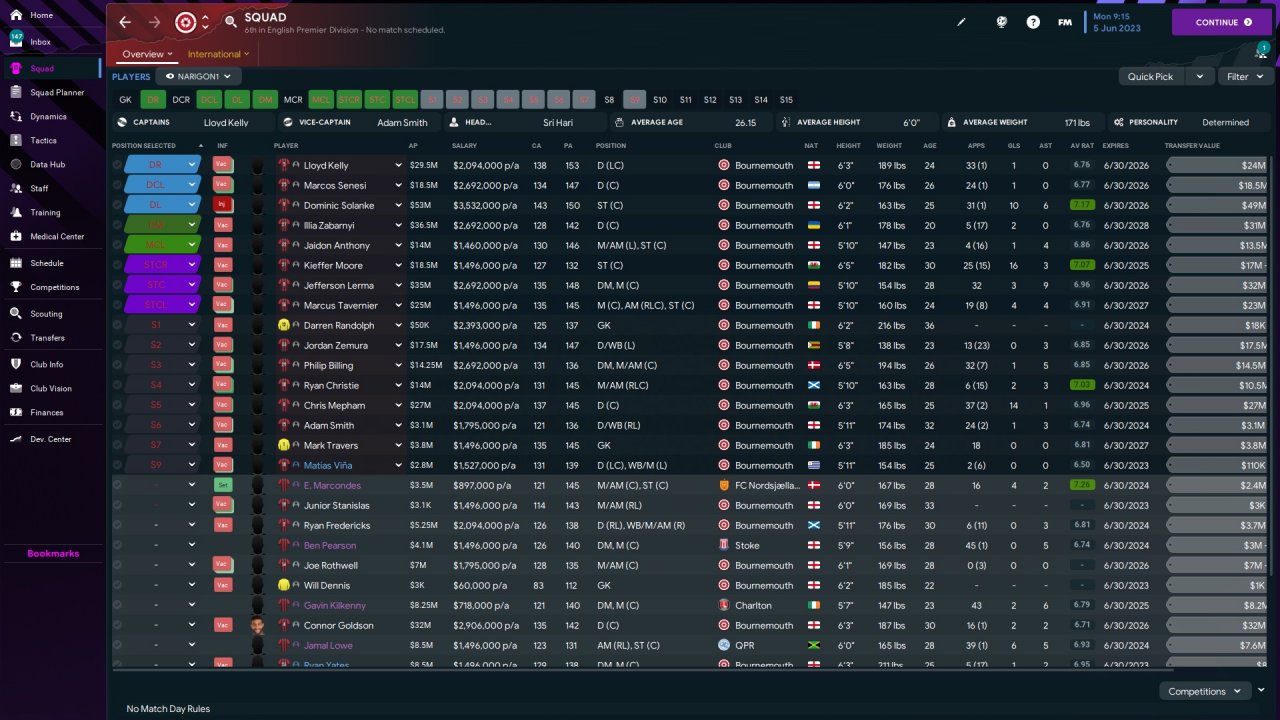Screen dimensions: 1280x720
Task: Open the world globe icon
Action: (1002, 22)
